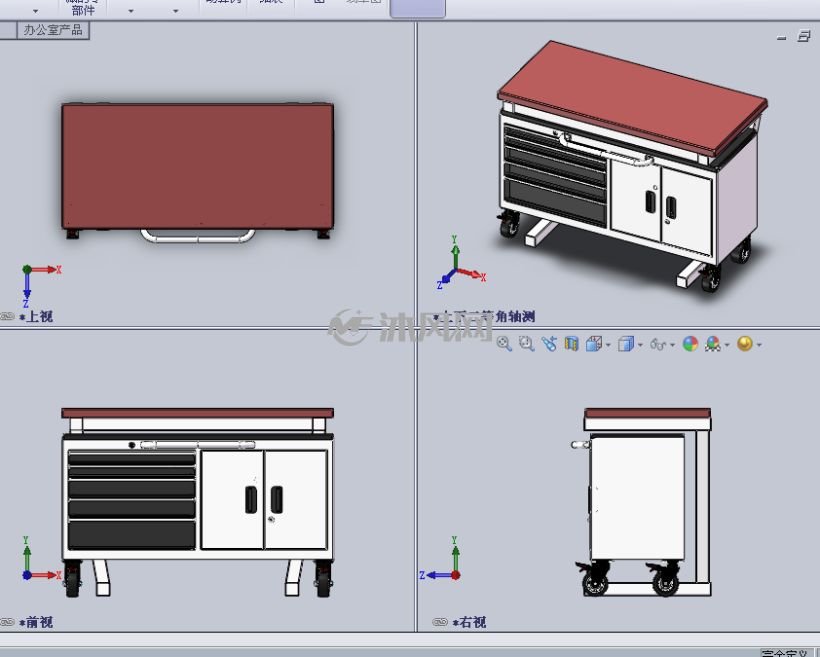Image resolution: width=820 pixels, height=657 pixels.
Task: Click the *前视 viewport label
Action: pyautogui.click(x=36, y=622)
